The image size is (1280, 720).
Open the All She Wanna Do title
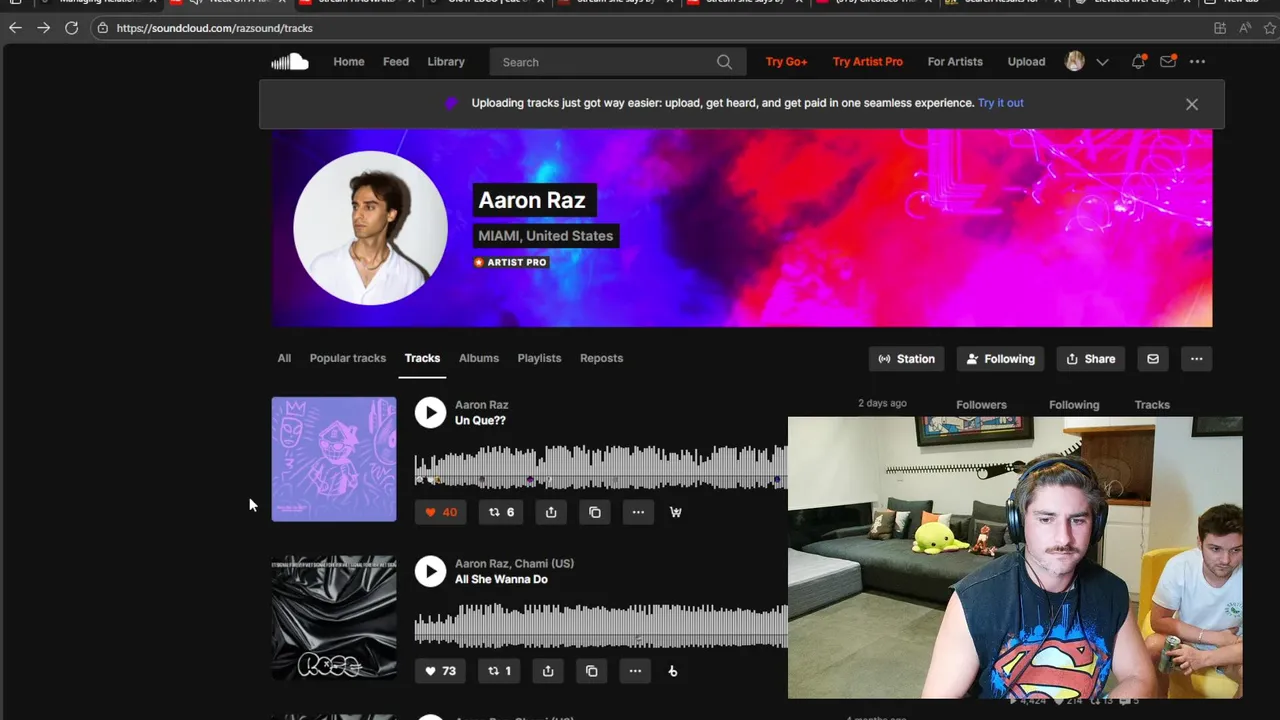click(x=501, y=579)
